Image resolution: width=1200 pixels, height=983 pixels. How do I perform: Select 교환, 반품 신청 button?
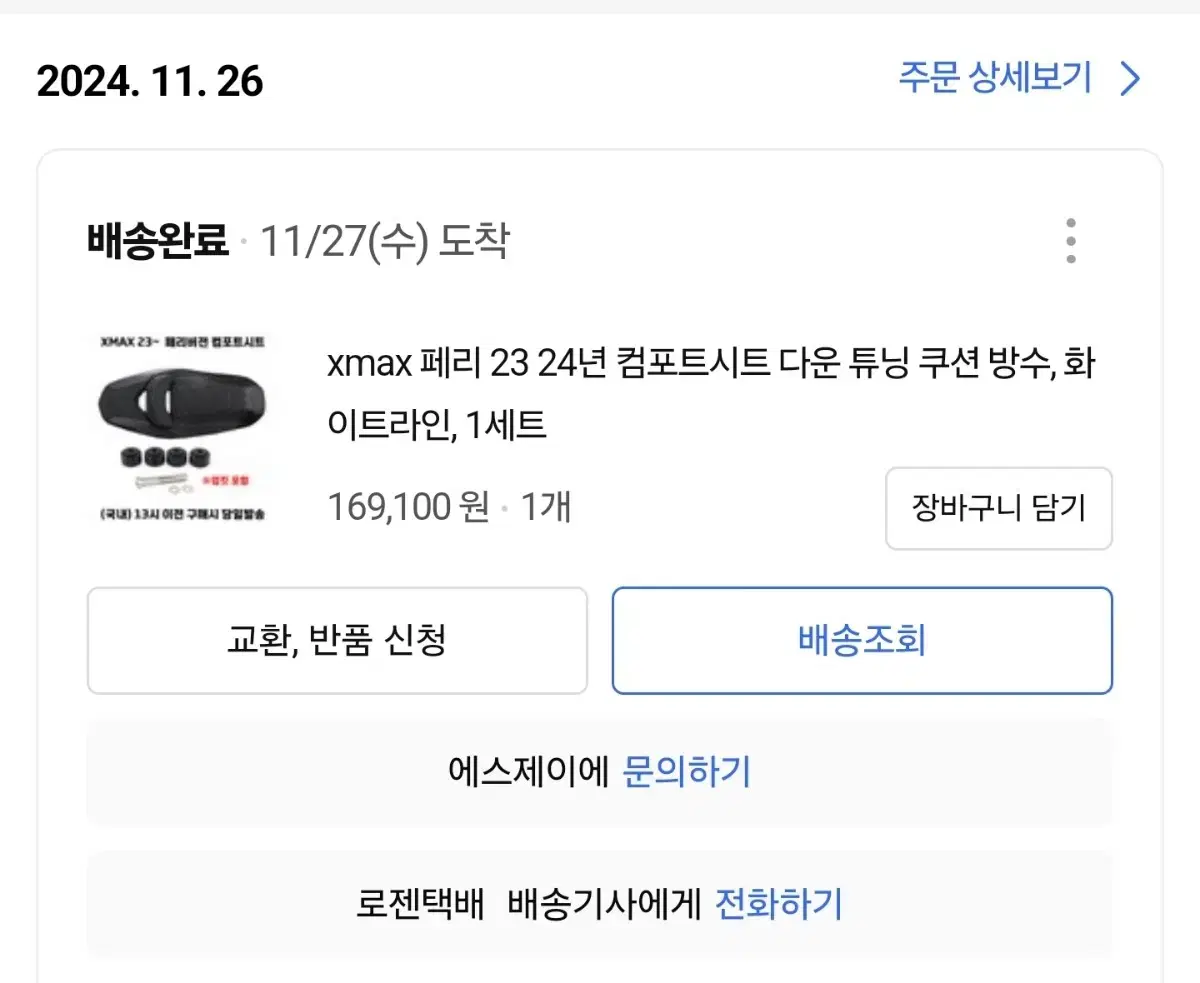pyautogui.click(x=337, y=640)
